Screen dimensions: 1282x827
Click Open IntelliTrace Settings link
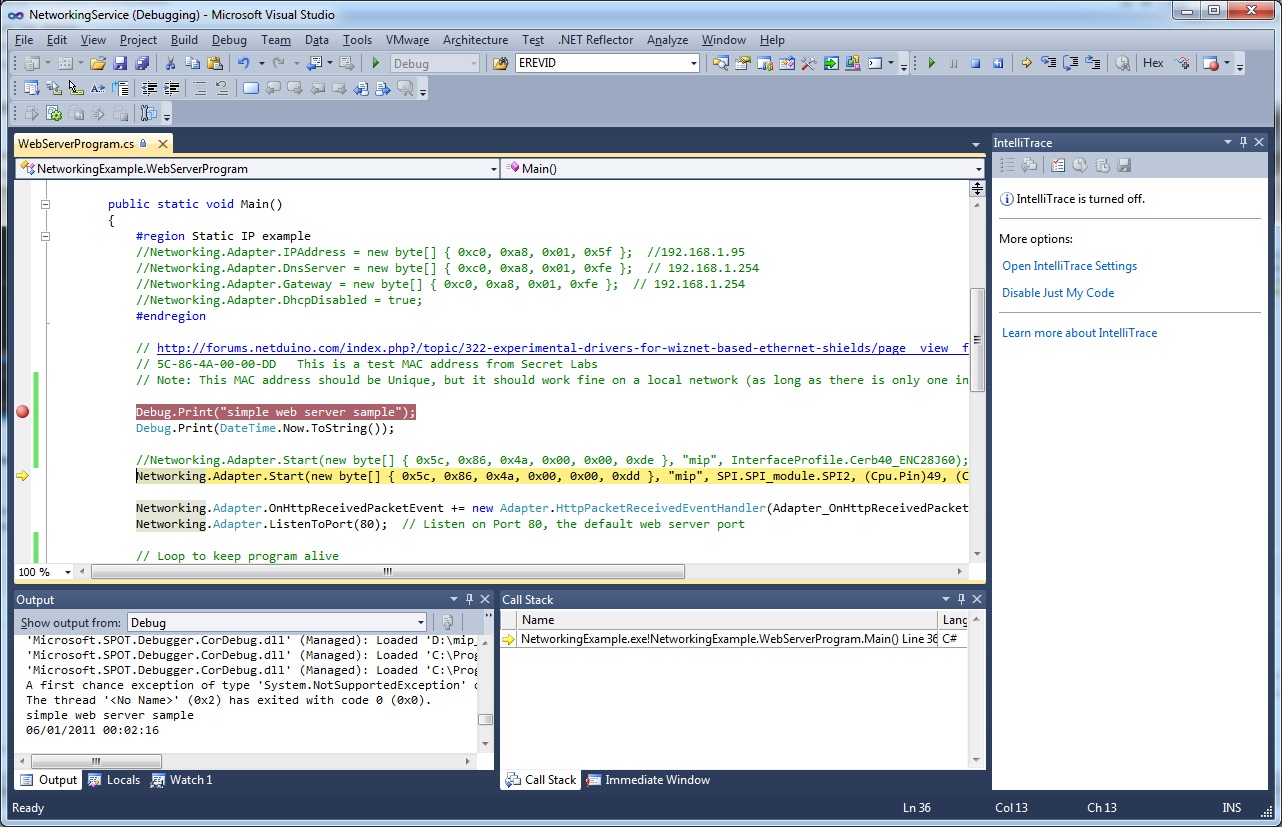point(1069,266)
